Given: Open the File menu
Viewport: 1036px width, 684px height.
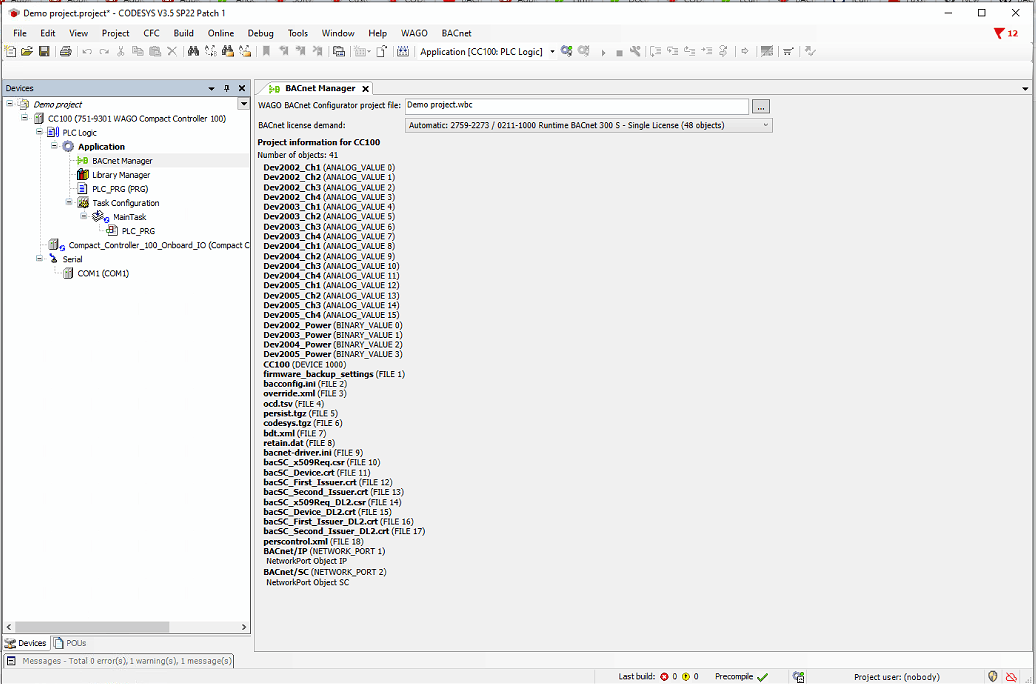Looking at the screenshot, I should [20, 33].
